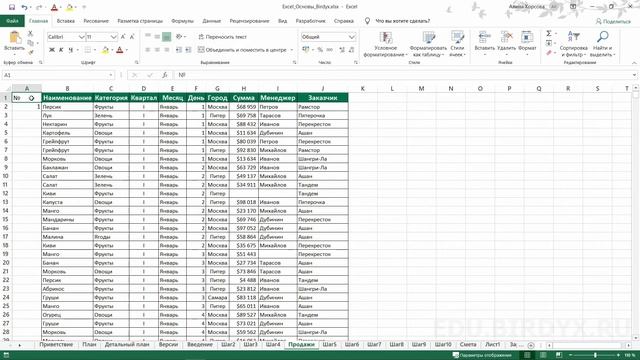Viewport: 640px width, 360px height.
Task: Click the AutoSum sigma icon
Action: (x=549, y=33)
